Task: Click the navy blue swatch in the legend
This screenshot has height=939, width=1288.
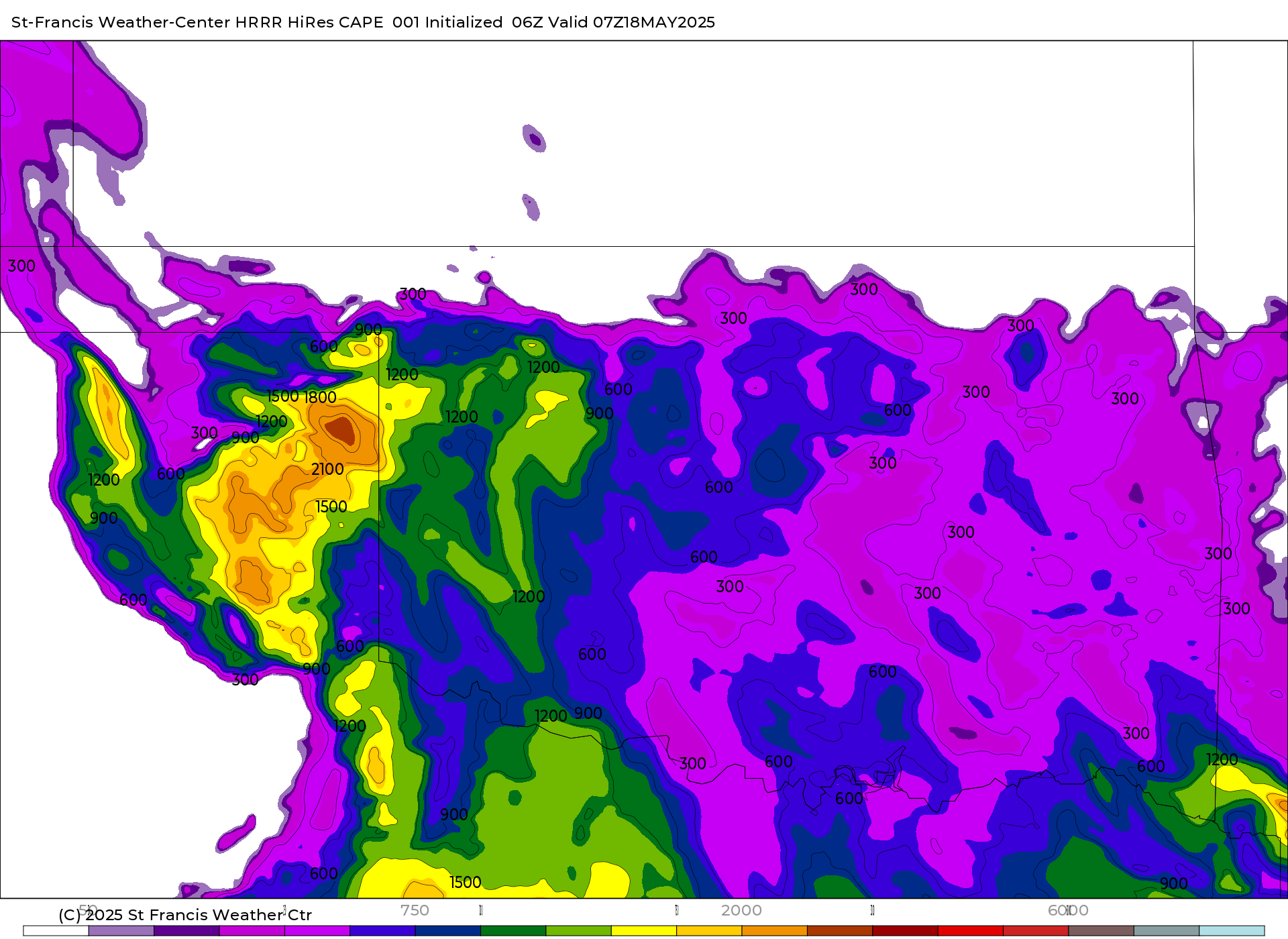Action: 448,931
